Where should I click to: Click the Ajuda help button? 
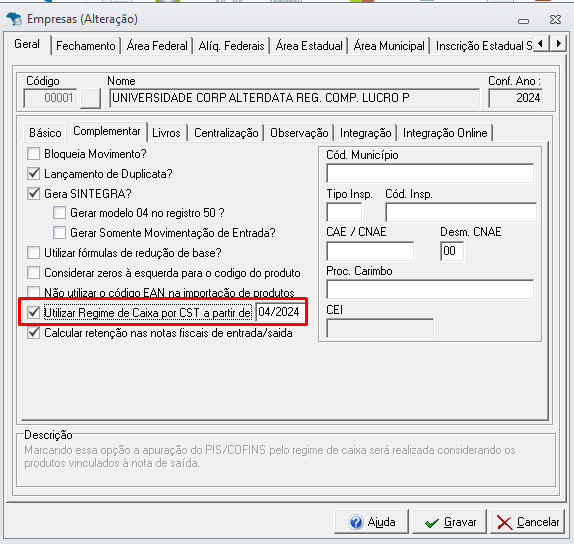371,522
